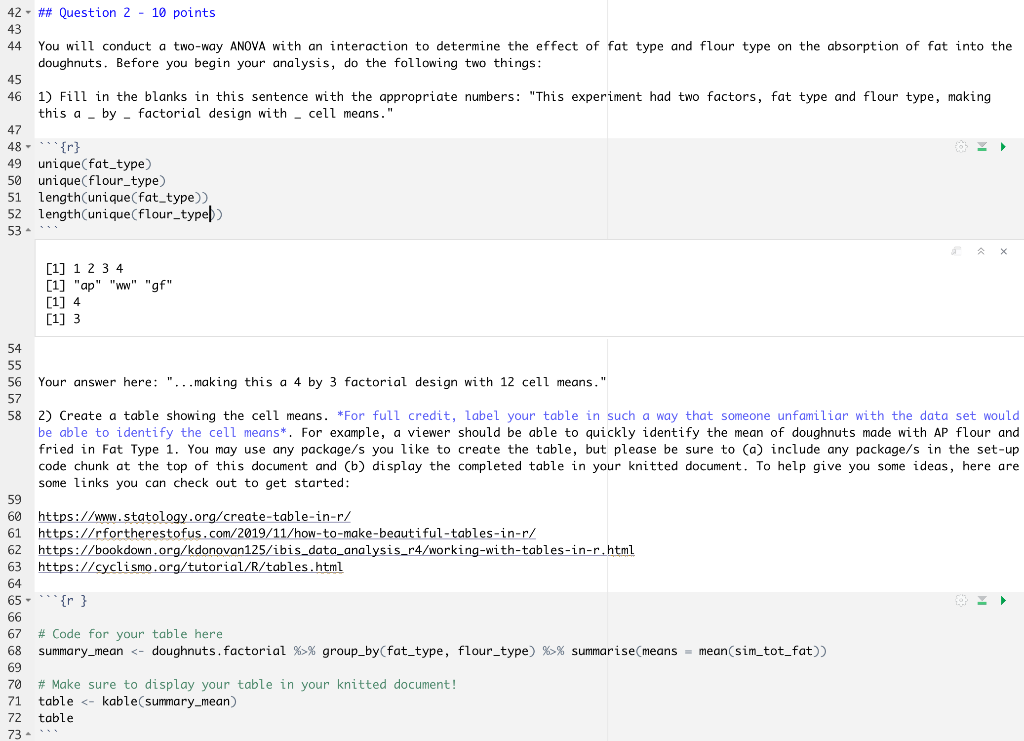Collapse the Question 2 section at line 42
Viewport: 1024px width, 741px height.
[x=28, y=13]
